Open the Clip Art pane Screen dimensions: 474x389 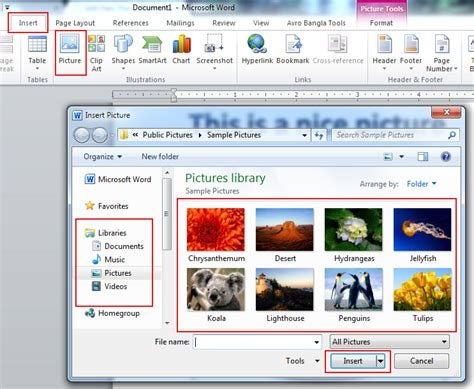click(96, 53)
